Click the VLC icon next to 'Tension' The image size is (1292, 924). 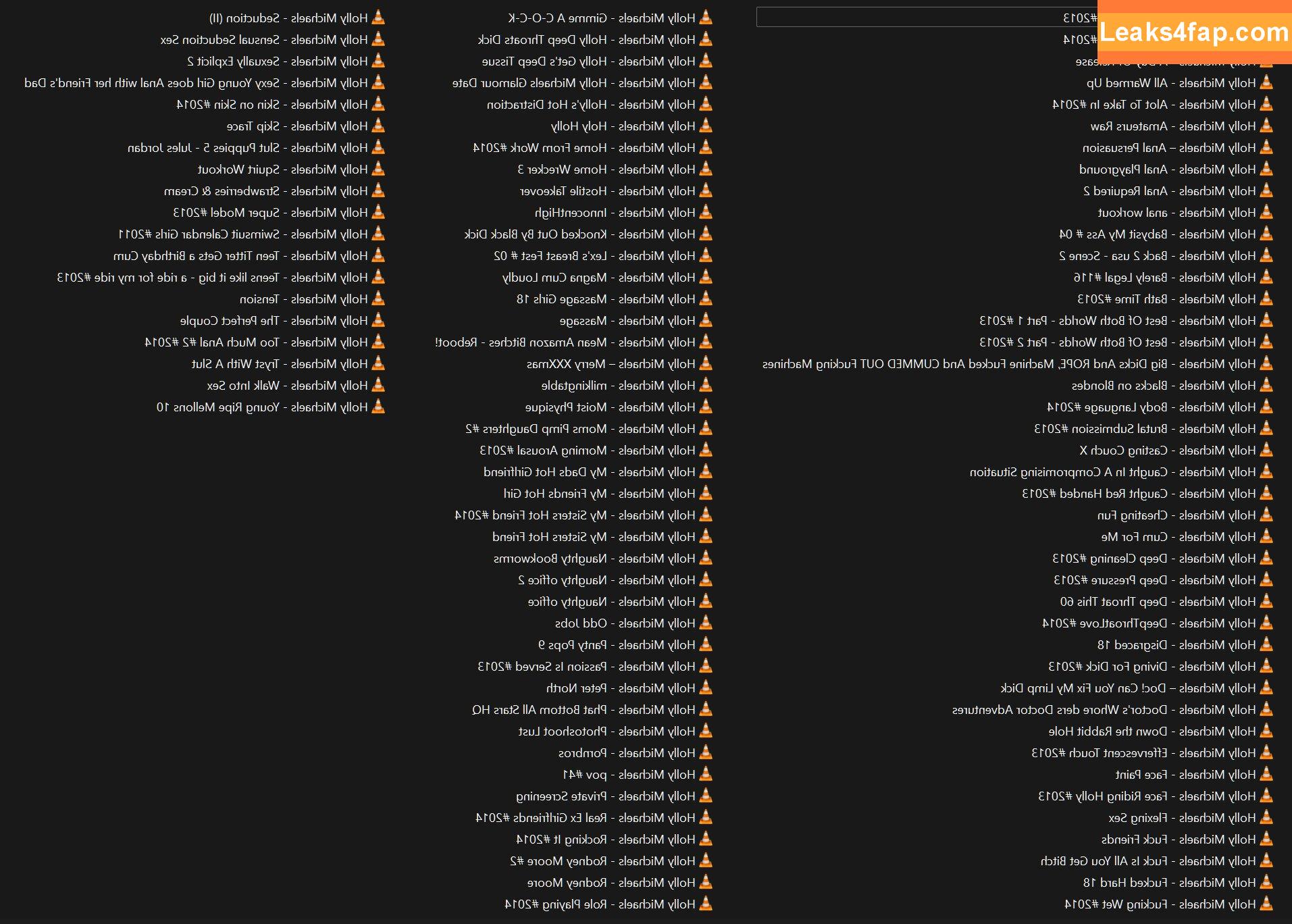[x=379, y=299]
